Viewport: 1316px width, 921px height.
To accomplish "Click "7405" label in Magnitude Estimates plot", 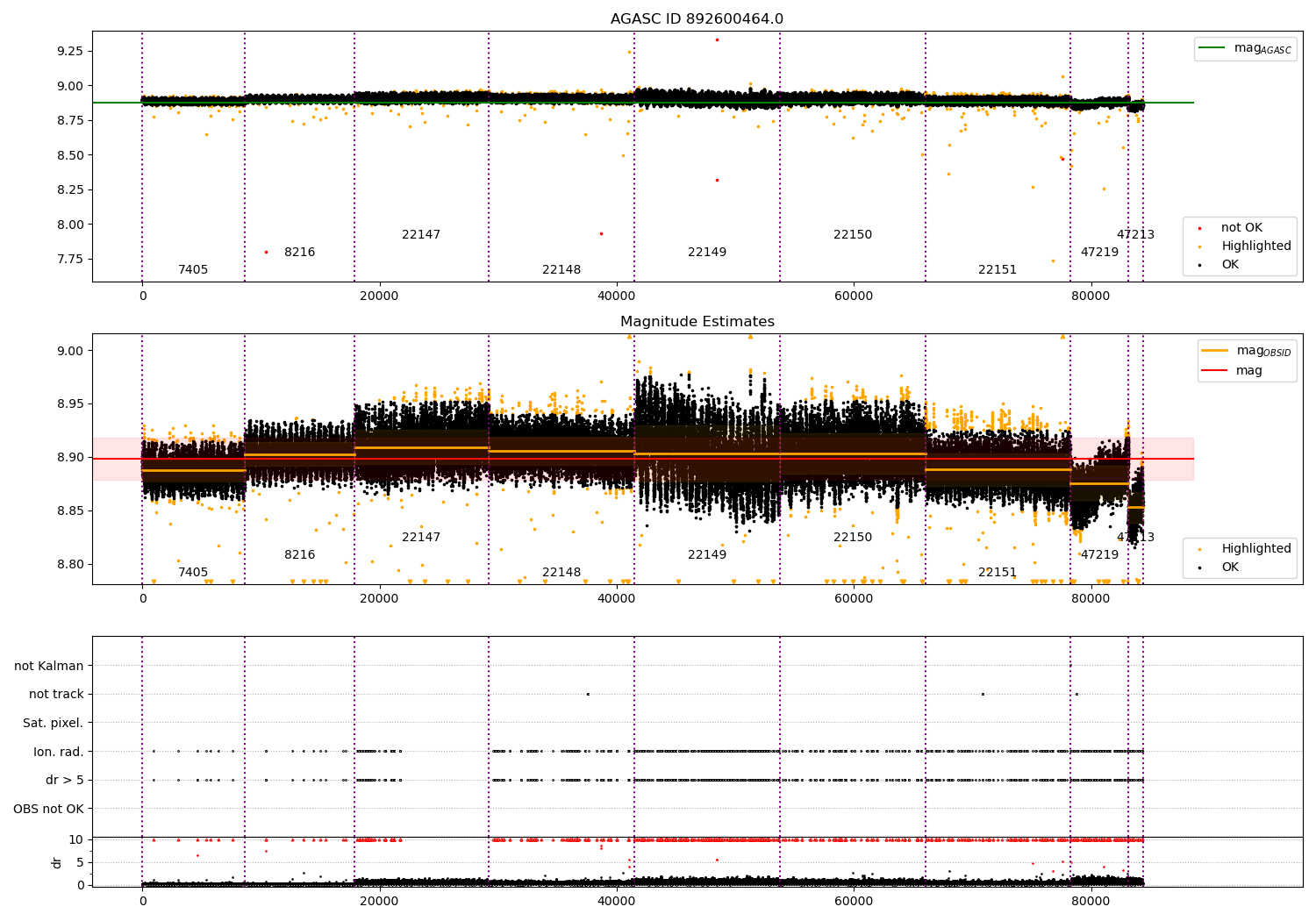I will pos(193,573).
